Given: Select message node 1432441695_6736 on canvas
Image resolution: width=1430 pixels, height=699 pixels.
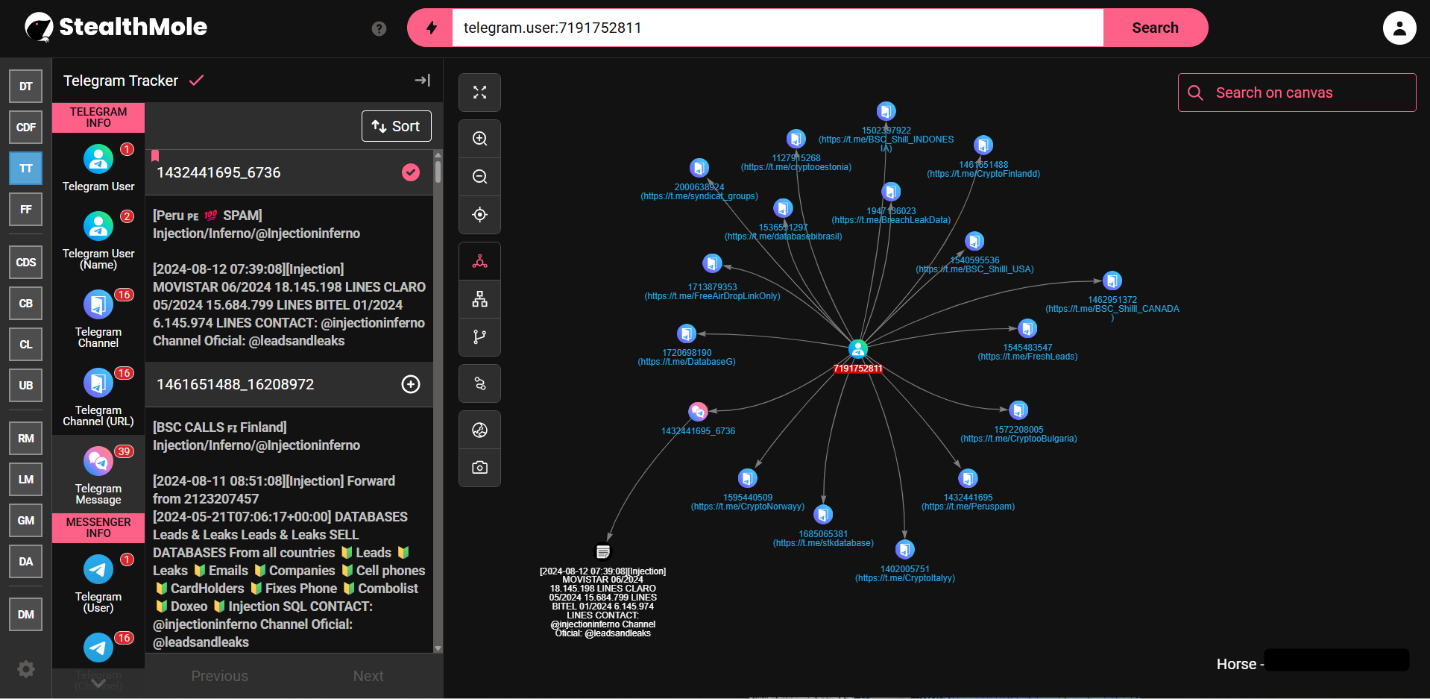Looking at the screenshot, I should pos(698,411).
